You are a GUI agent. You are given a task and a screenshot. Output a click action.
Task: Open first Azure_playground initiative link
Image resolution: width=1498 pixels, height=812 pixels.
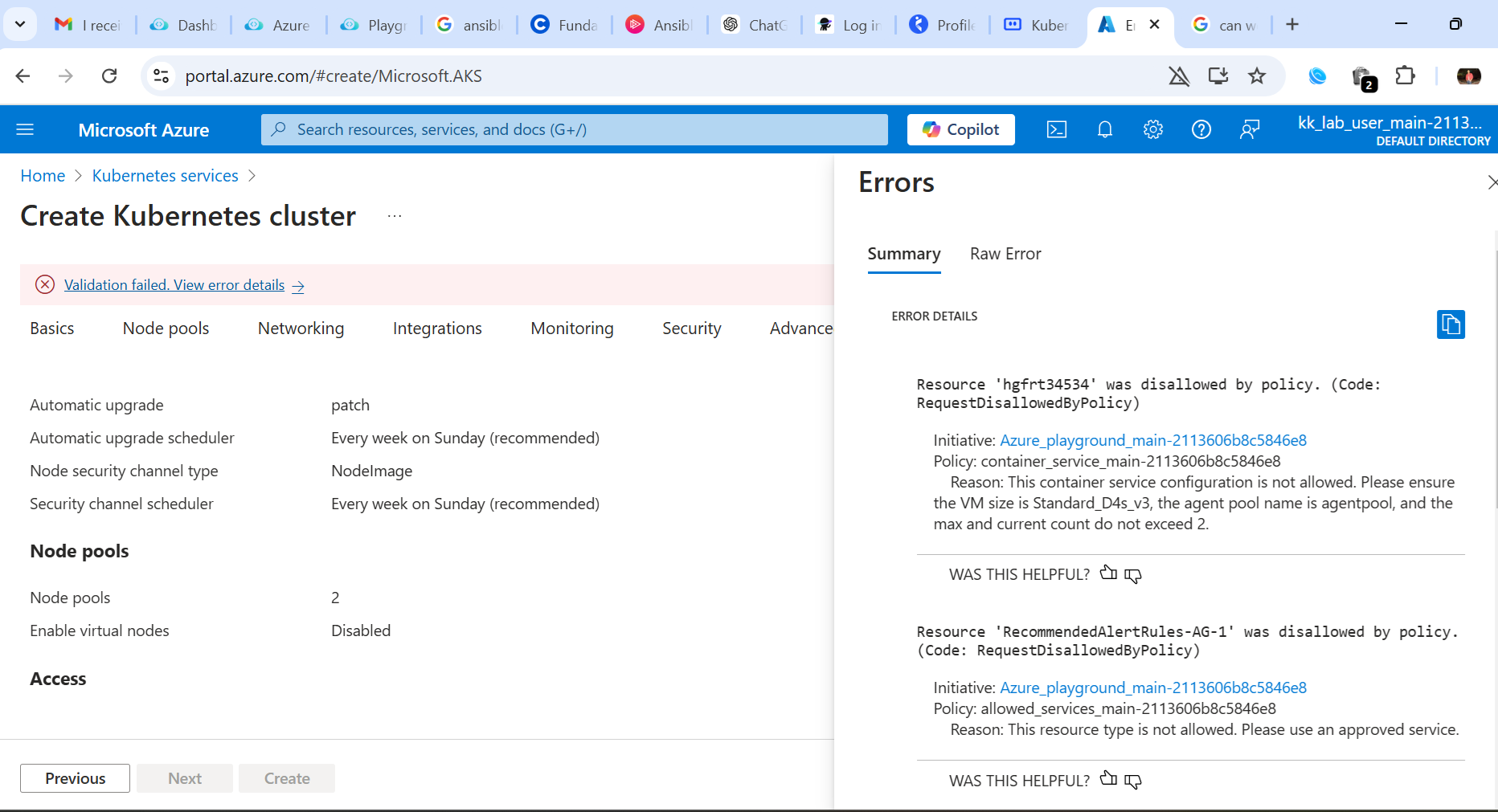coord(1153,440)
